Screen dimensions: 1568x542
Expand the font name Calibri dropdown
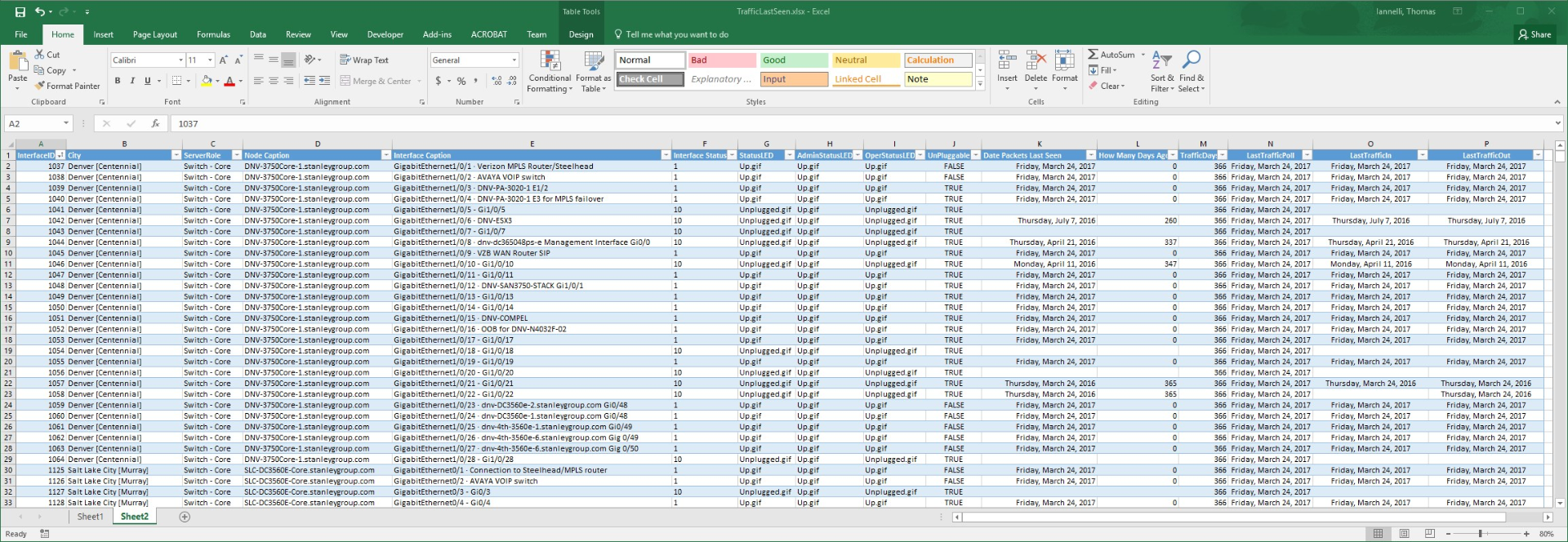point(180,60)
